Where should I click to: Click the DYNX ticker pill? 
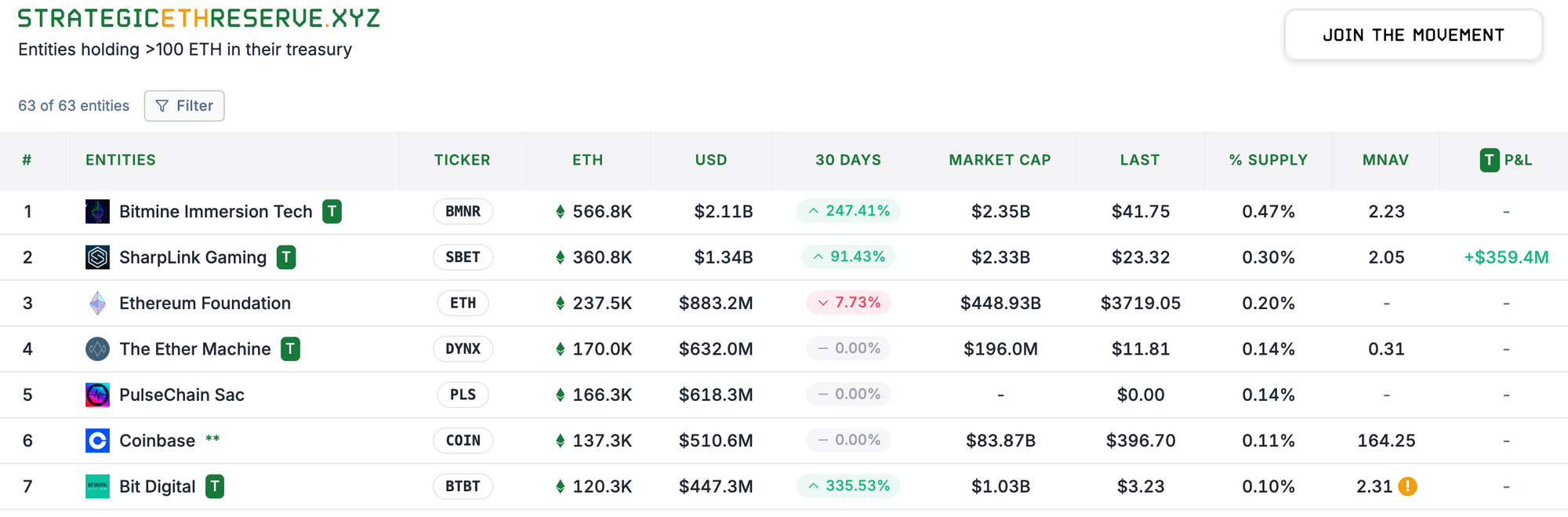click(463, 348)
